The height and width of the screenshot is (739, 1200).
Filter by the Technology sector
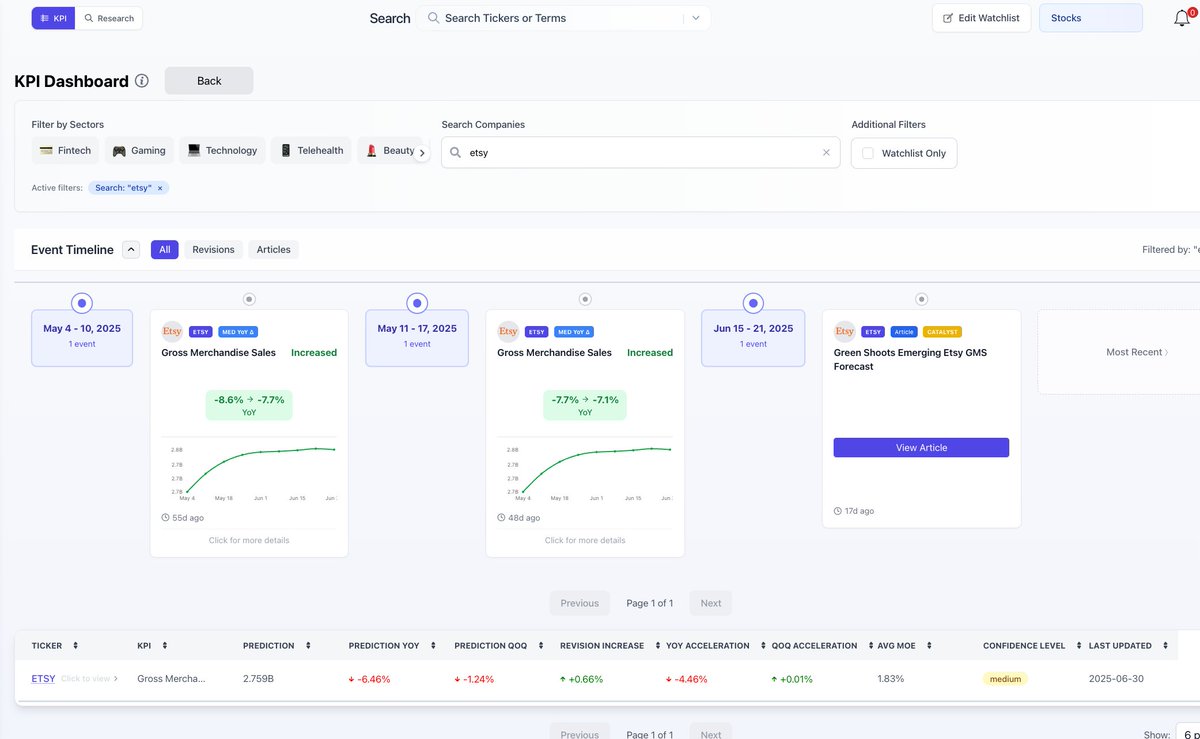coord(222,151)
